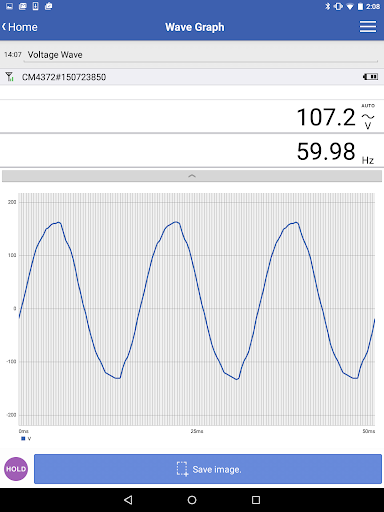This screenshot has width=384, height=512.
Task: Tap the picture notification icon
Action: tap(9, 6)
